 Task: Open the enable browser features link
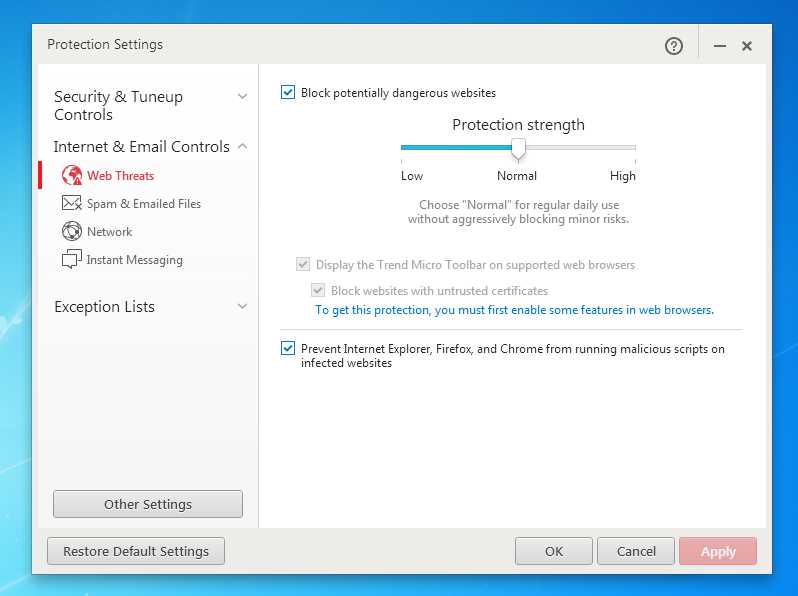pos(514,310)
